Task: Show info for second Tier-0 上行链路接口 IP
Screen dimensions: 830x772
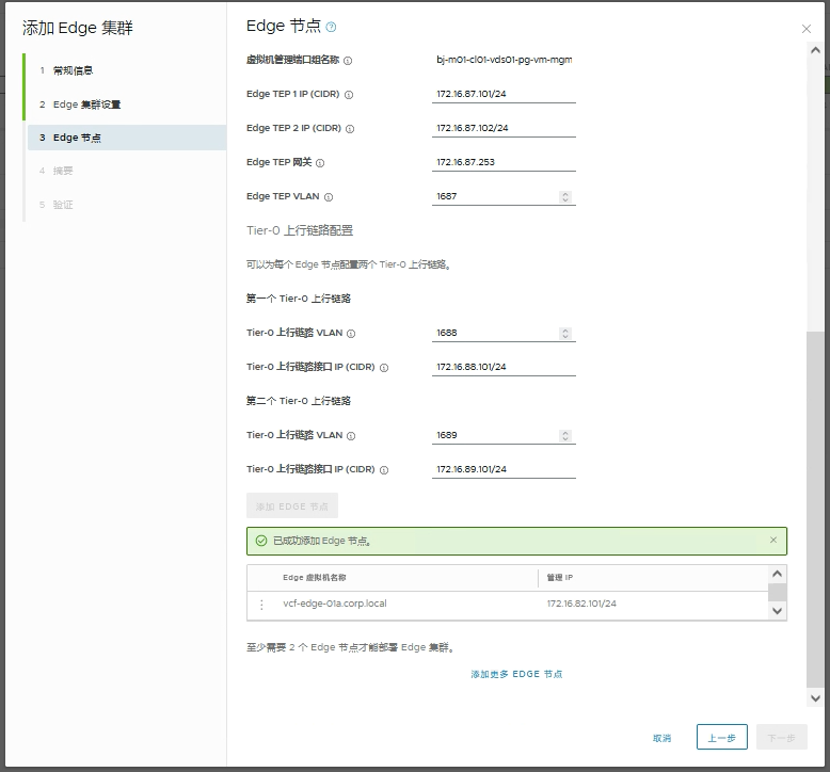Action: (384, 470)
